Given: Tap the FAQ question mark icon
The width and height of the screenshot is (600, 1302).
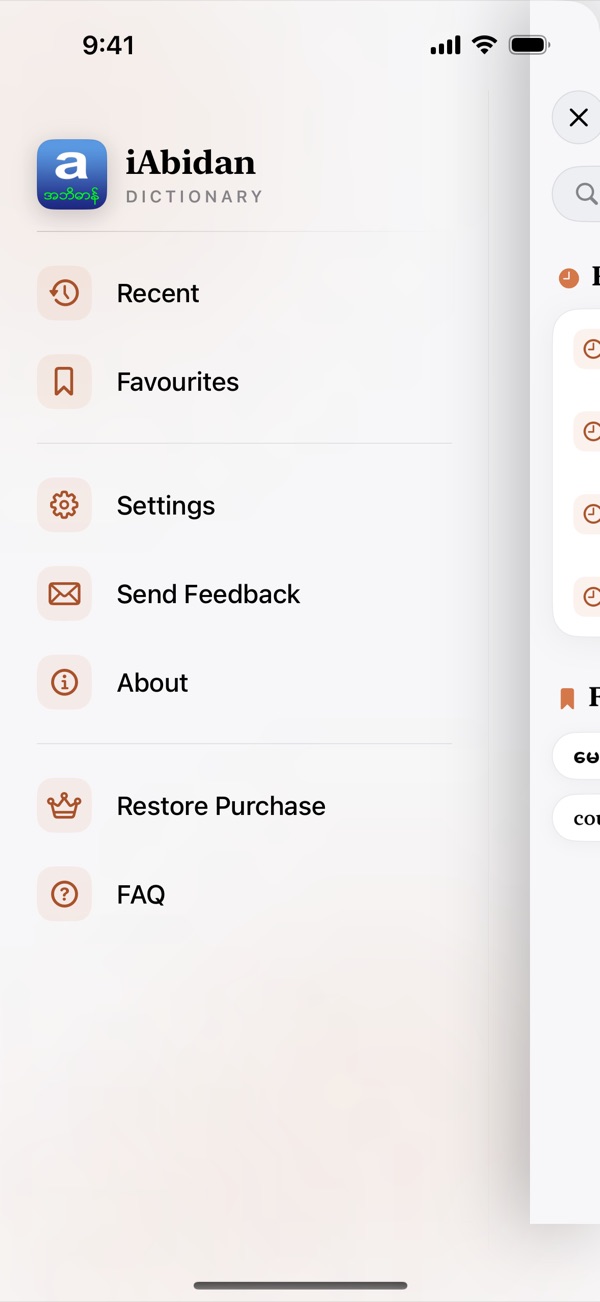Looking at the screenshot, I should click(64, 894).
